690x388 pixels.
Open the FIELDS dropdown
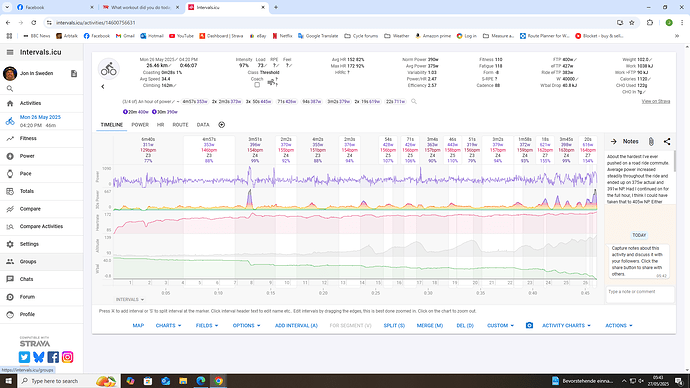point(207,326)
